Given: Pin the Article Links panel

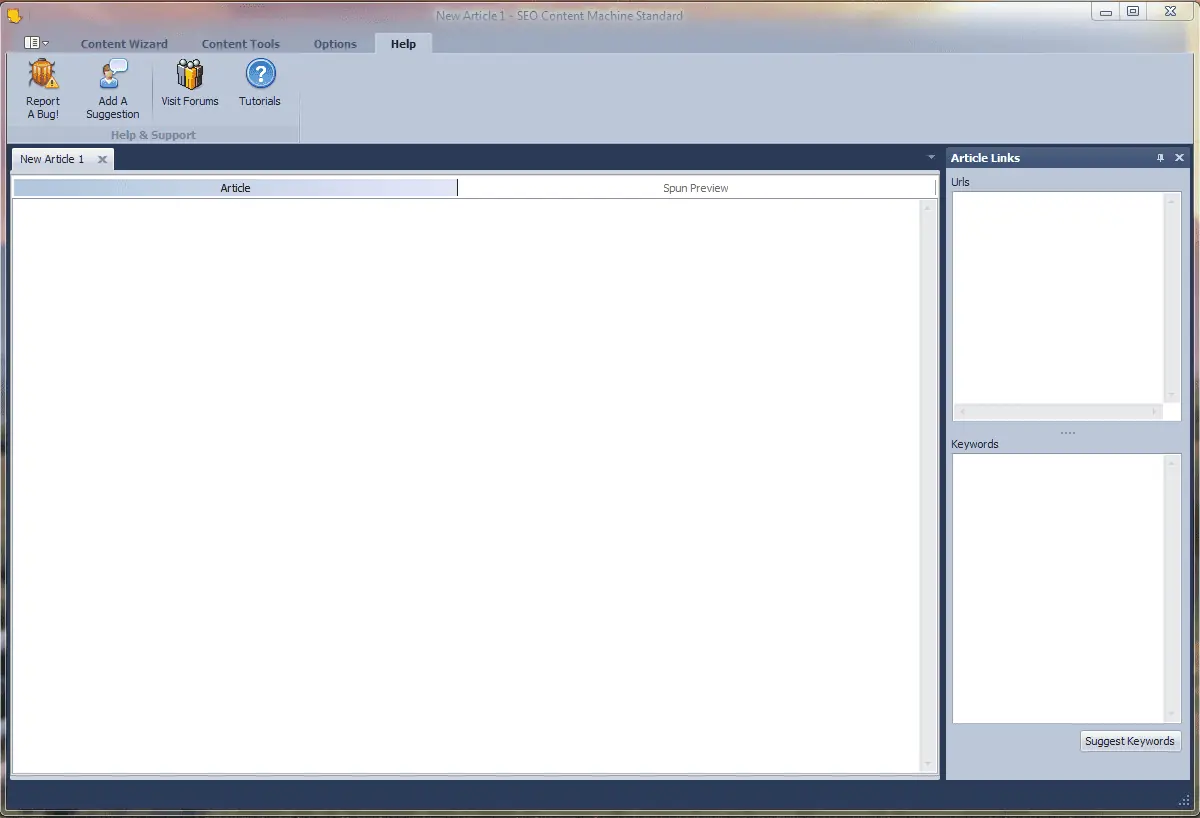Looking at the screenshot, I should [x=1161, y=158].
